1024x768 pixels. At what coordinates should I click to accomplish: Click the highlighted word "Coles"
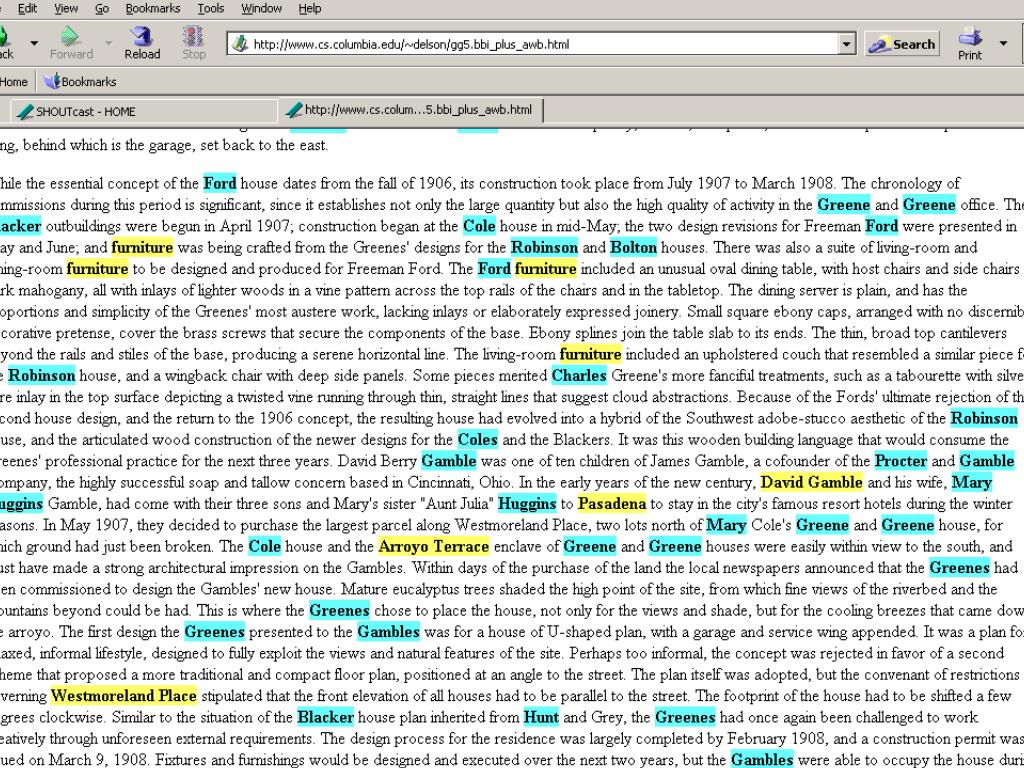pos(477,440)
